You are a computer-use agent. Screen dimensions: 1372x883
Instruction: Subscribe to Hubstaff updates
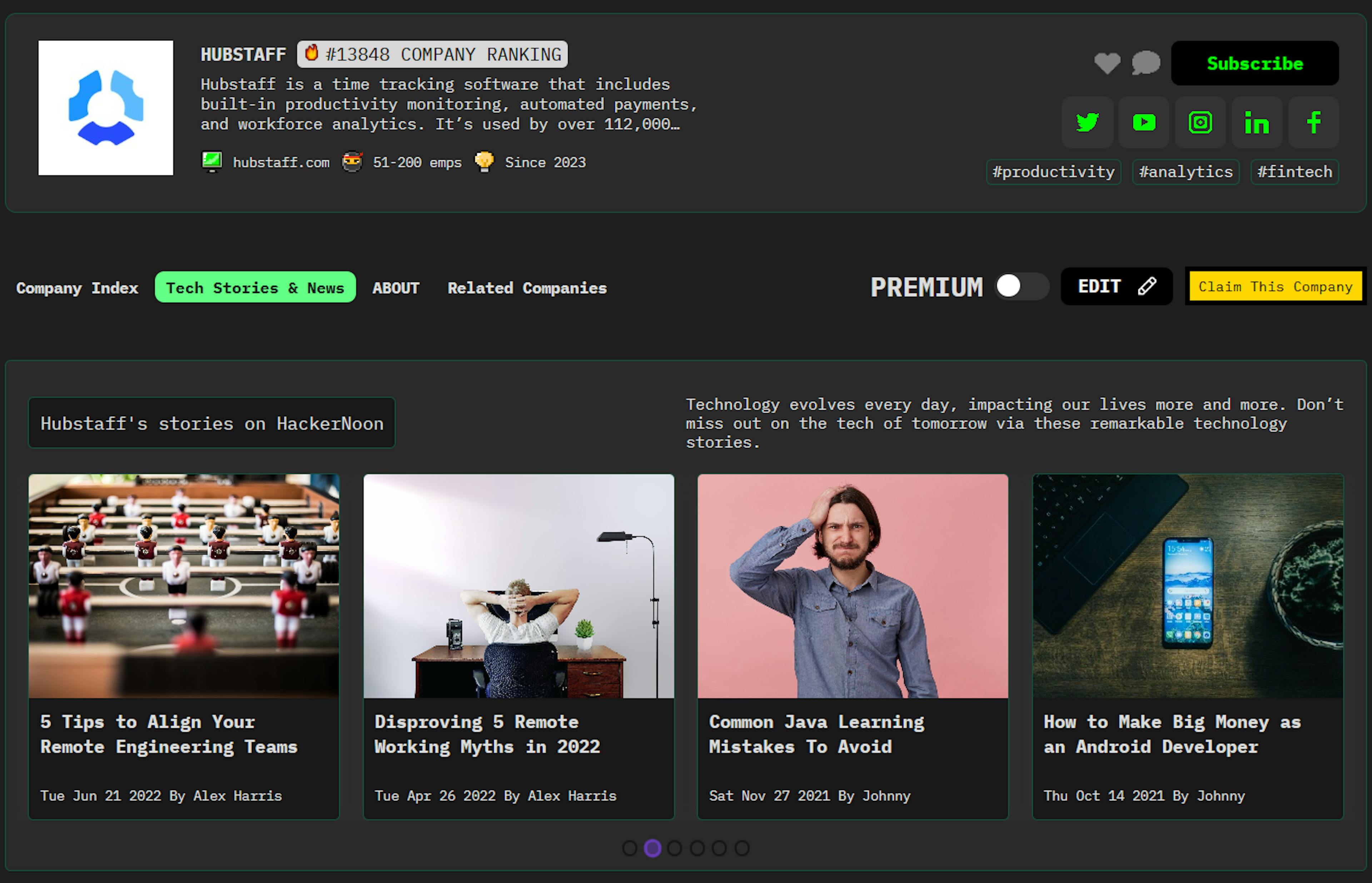click(x=1254, y=64)
